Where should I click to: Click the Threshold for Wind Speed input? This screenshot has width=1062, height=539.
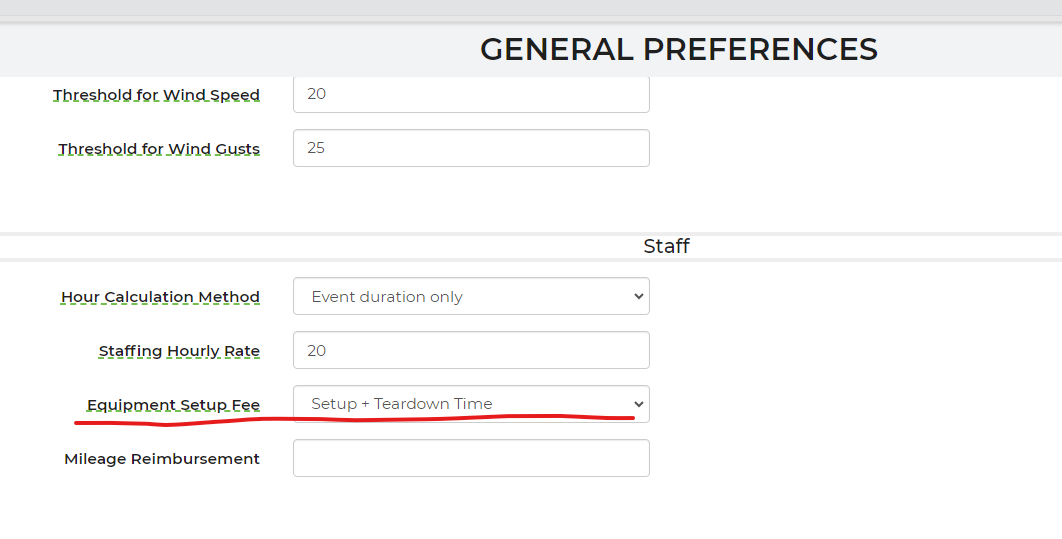[x=470, y=95]
